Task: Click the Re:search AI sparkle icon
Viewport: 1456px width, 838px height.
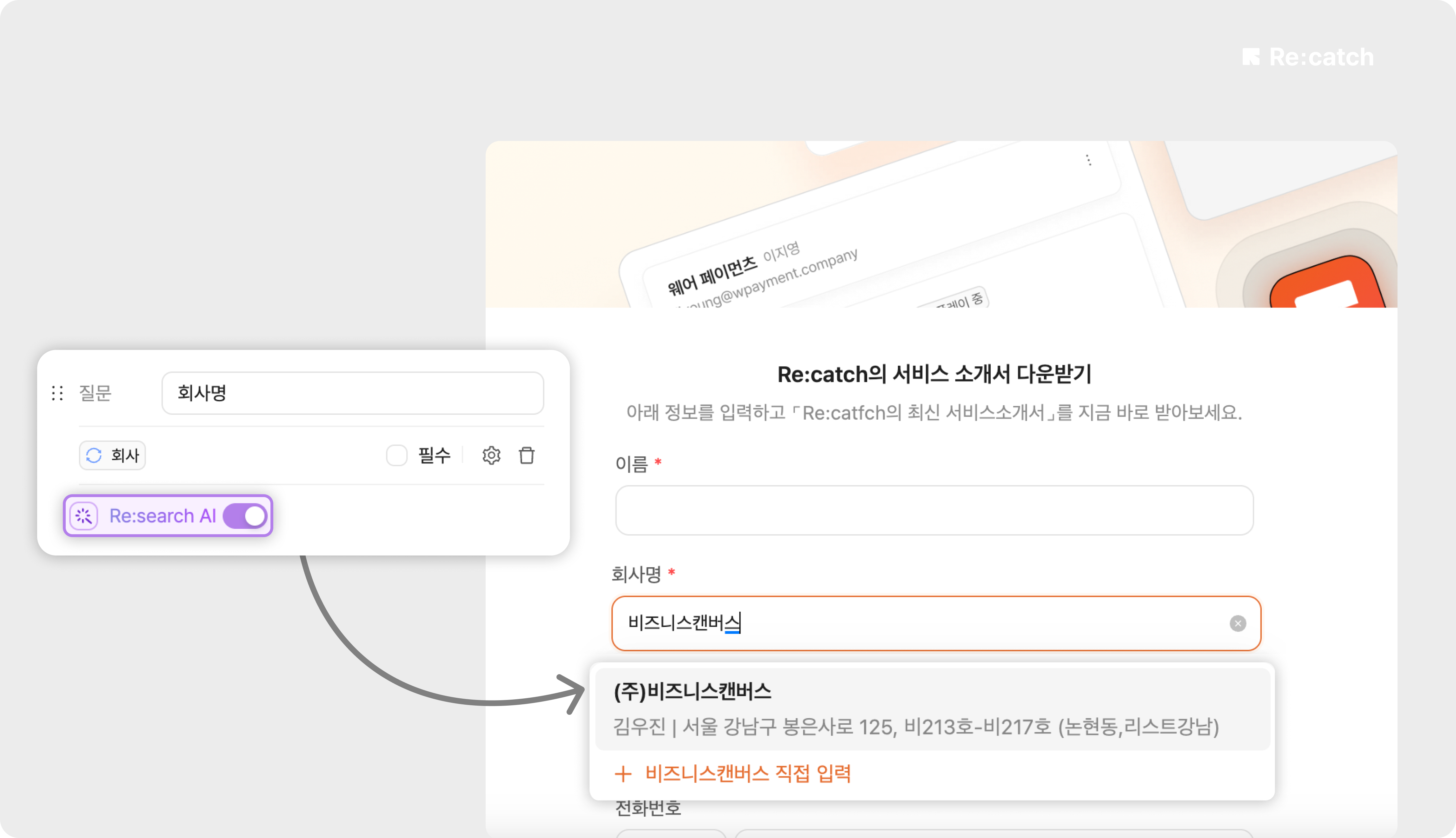Action: tap(84, 516)
